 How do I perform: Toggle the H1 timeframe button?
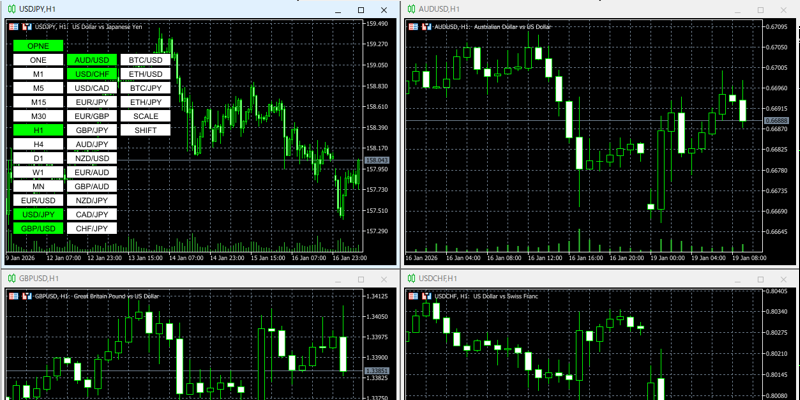(x=38, y=130)
